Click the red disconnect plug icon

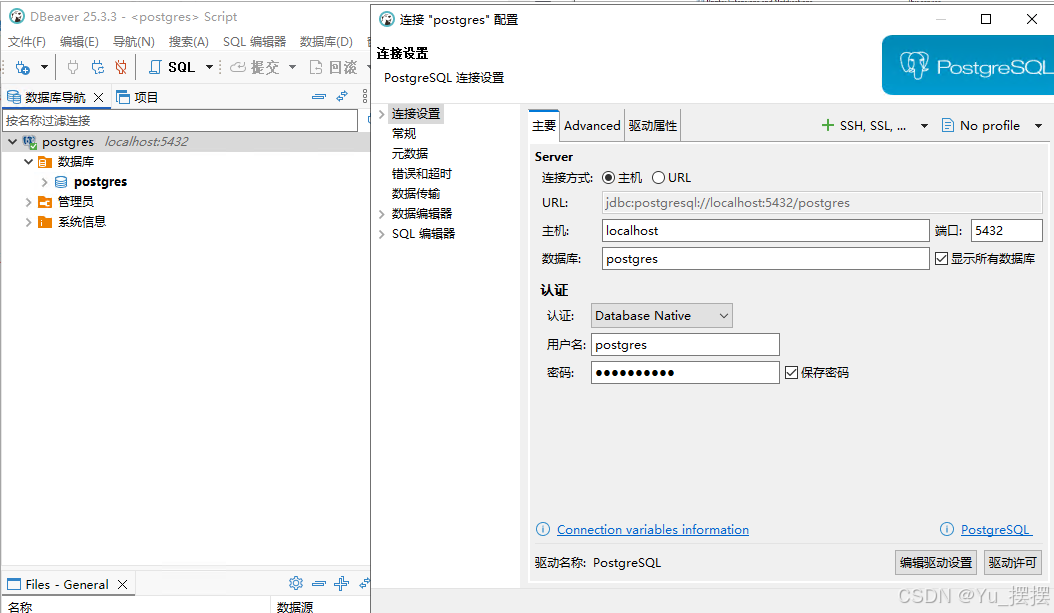pos(121,67)
